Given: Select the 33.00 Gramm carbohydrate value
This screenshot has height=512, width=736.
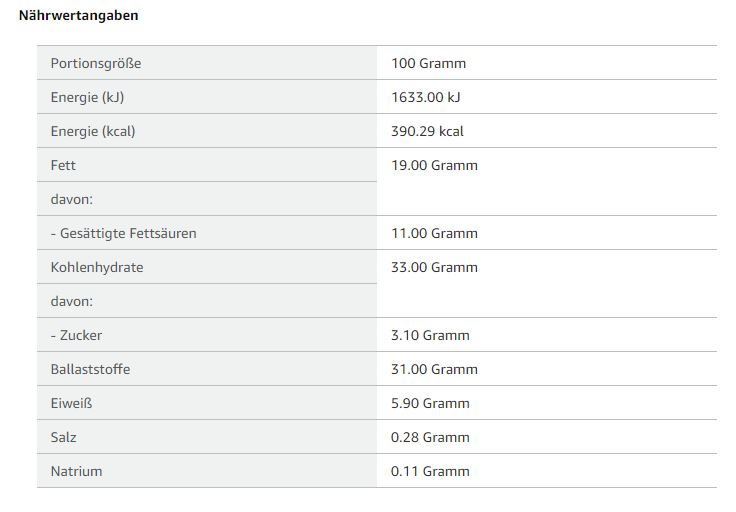Looking at the screenshot, I should (x=435, y=267).
